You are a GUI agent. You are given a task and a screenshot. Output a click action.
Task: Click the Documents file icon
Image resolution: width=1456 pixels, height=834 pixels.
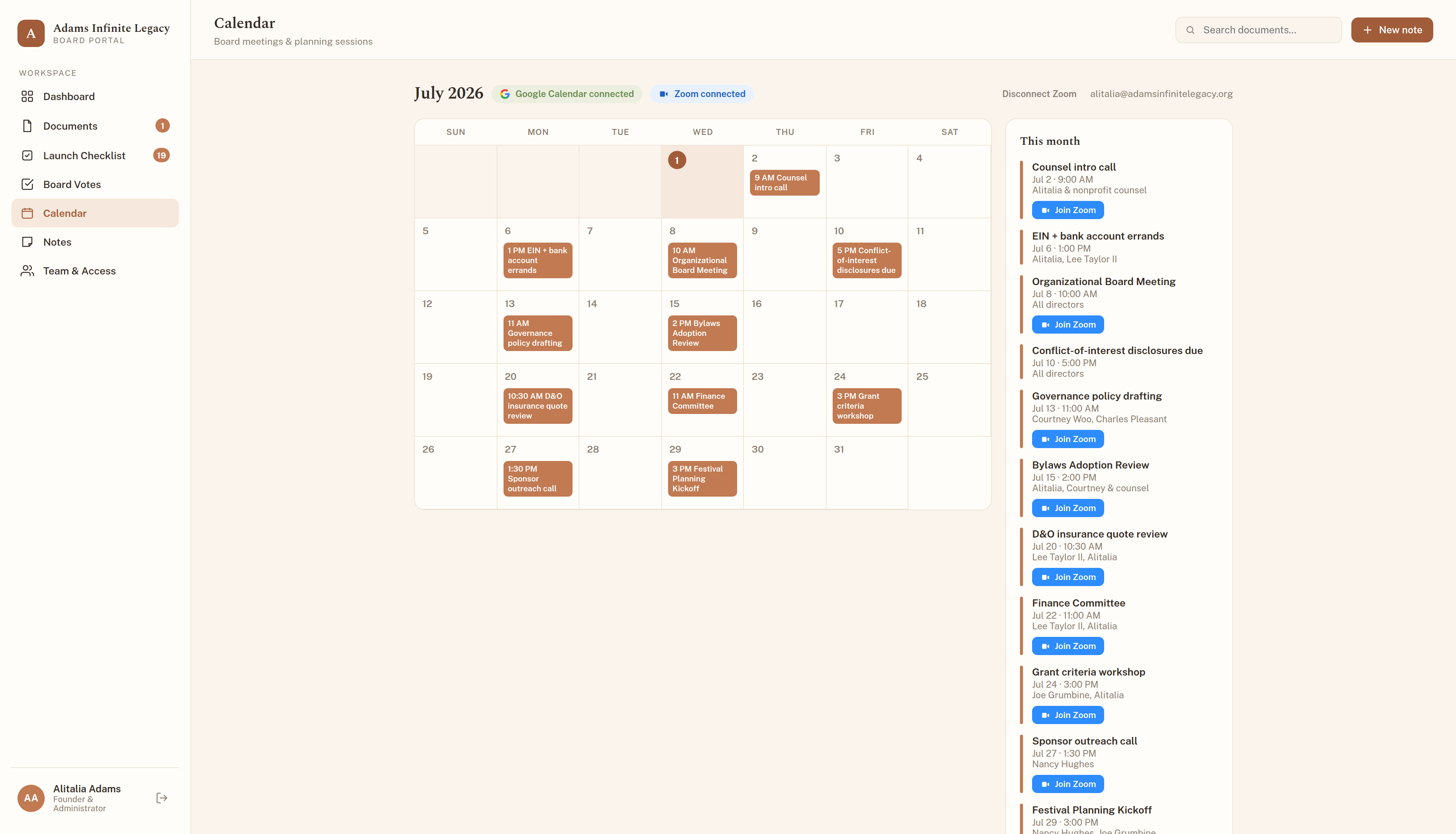[x=27, y=126]
